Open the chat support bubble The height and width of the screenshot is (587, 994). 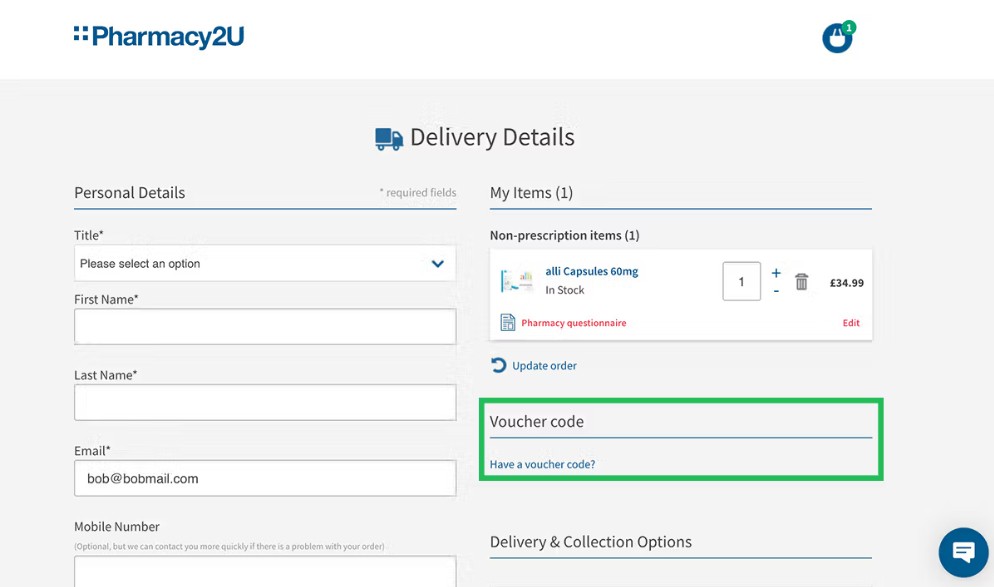tap(962, 552)
